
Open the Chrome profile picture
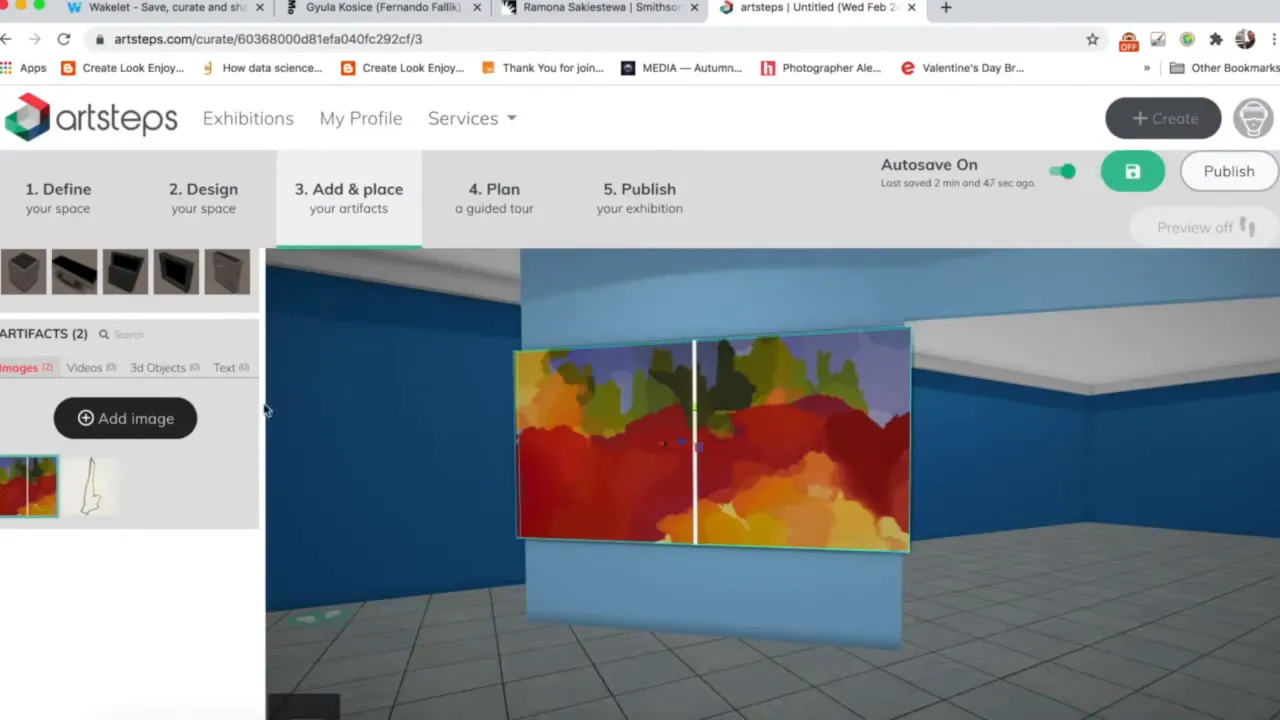pos(1245,39)
